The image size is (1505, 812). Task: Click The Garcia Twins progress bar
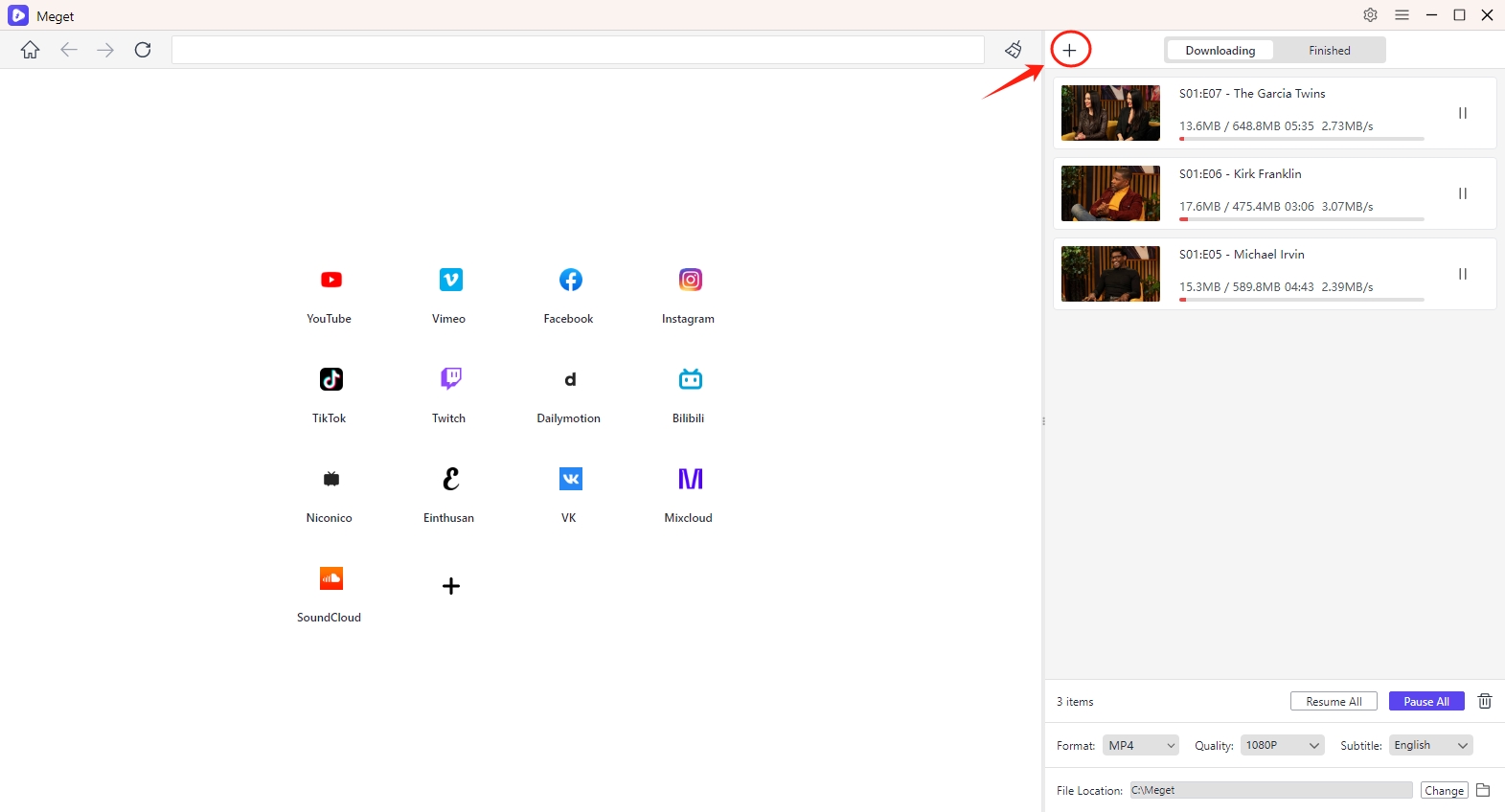click(1301, 139)
